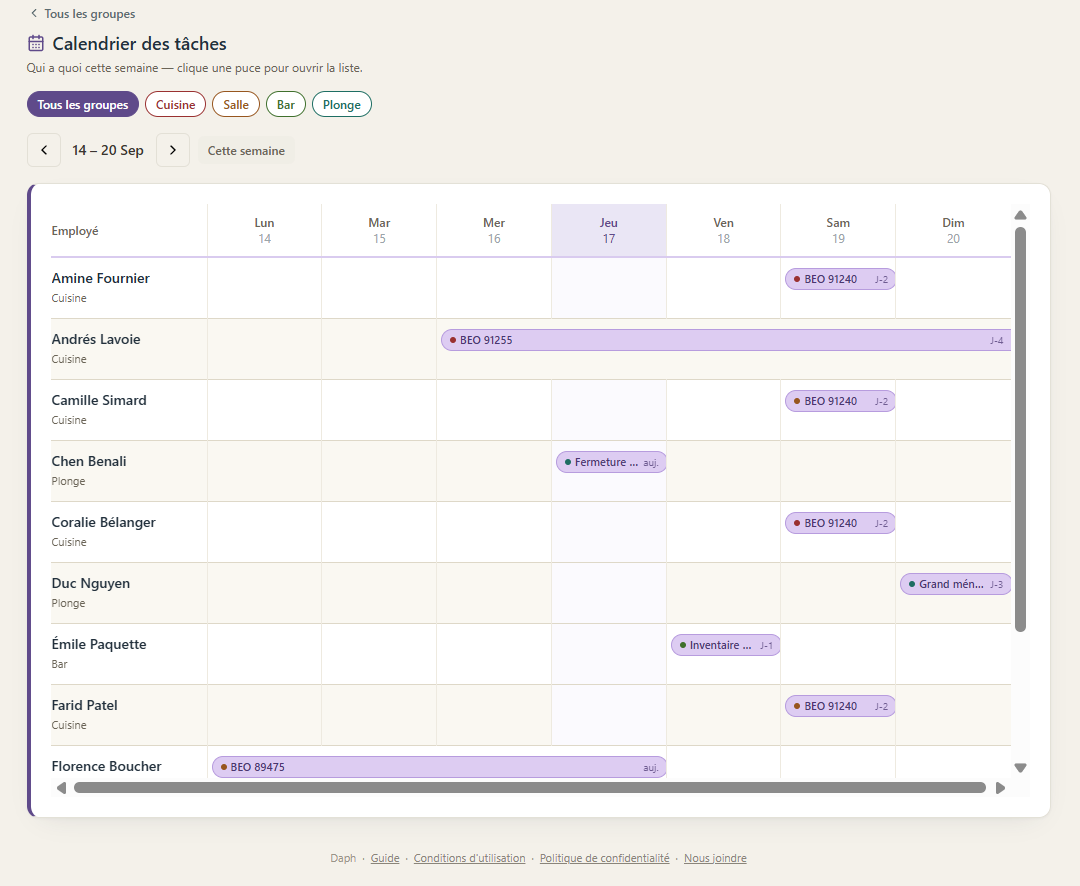This screenshot has height=886, width=1080.
Task: Open the Guide footer link
Action: click(x=385, y=858)
